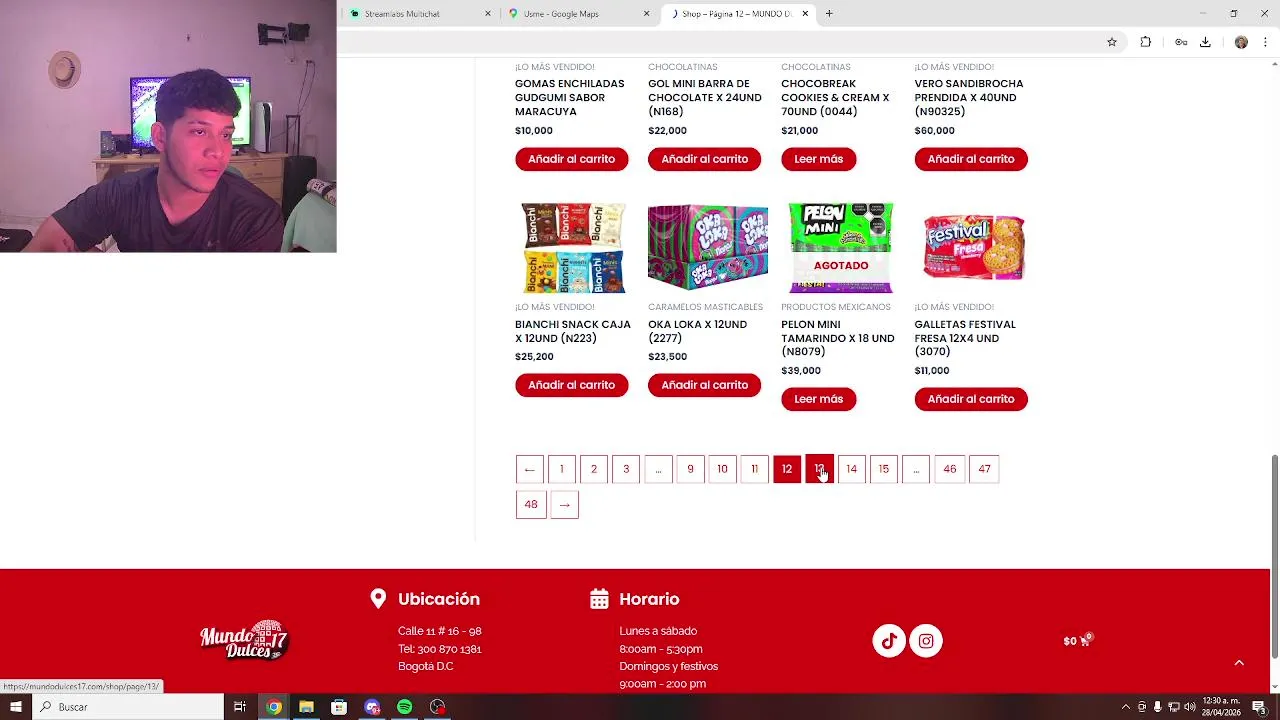Open the Chrome profile avatar

[x=1241, y=42]
